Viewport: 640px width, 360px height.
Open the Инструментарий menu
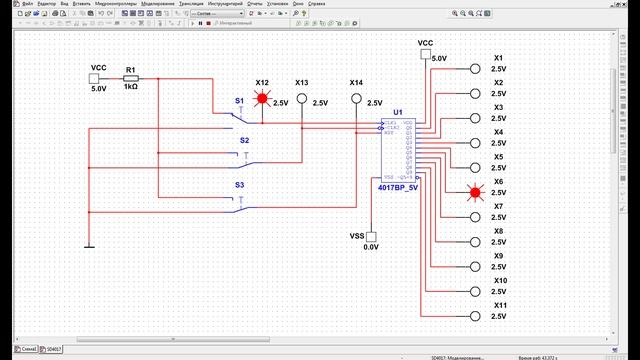[x=225, y=4]
